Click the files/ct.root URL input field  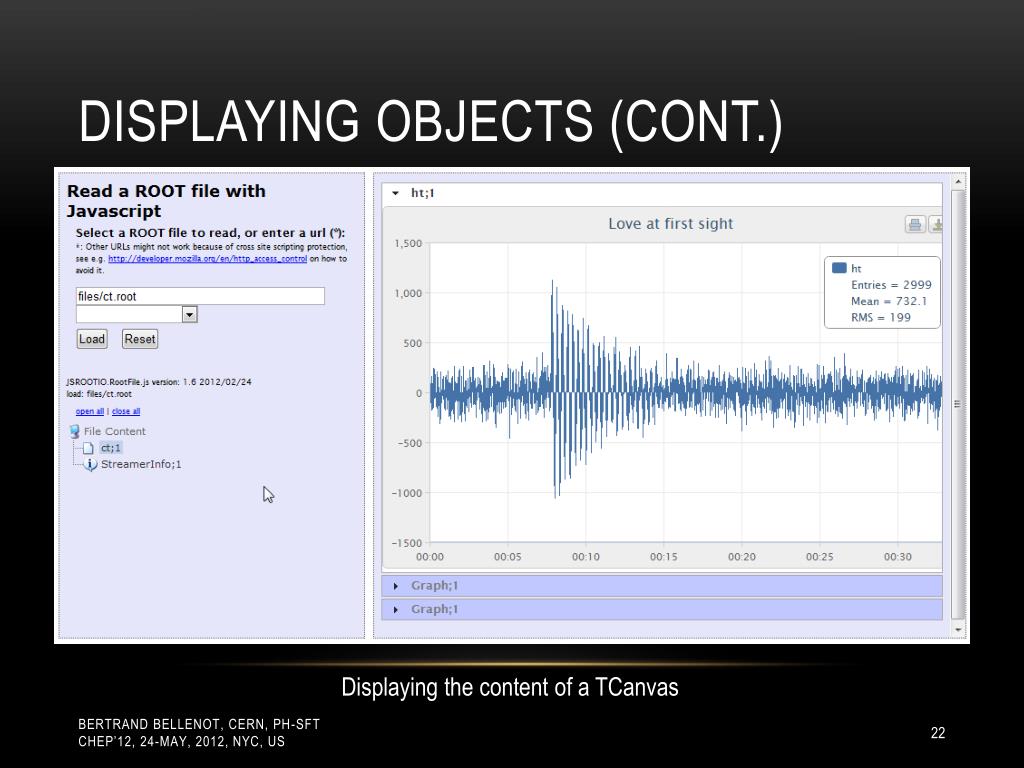[200, 296]
